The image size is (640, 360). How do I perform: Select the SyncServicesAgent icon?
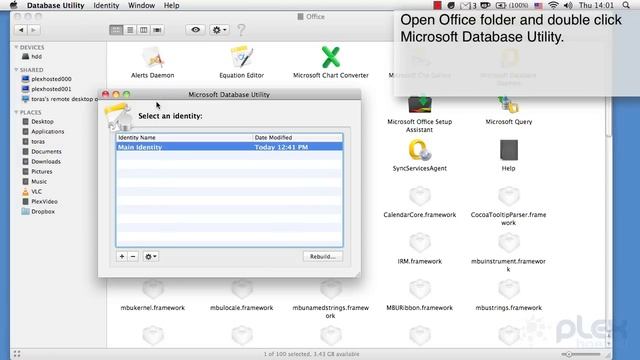[420, 150]
